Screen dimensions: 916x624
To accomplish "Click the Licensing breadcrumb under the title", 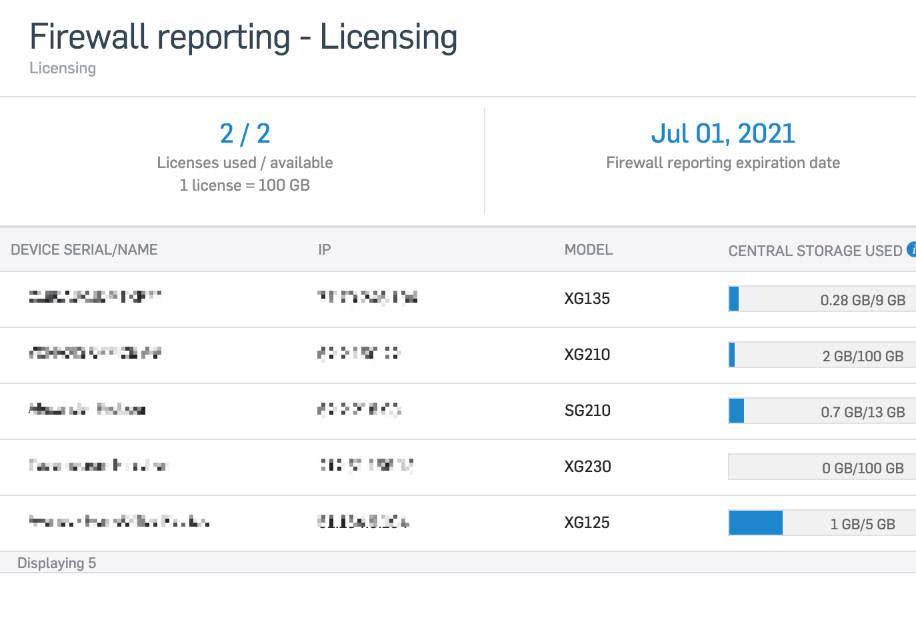I will pyautogui.click(x=63, y=68).
